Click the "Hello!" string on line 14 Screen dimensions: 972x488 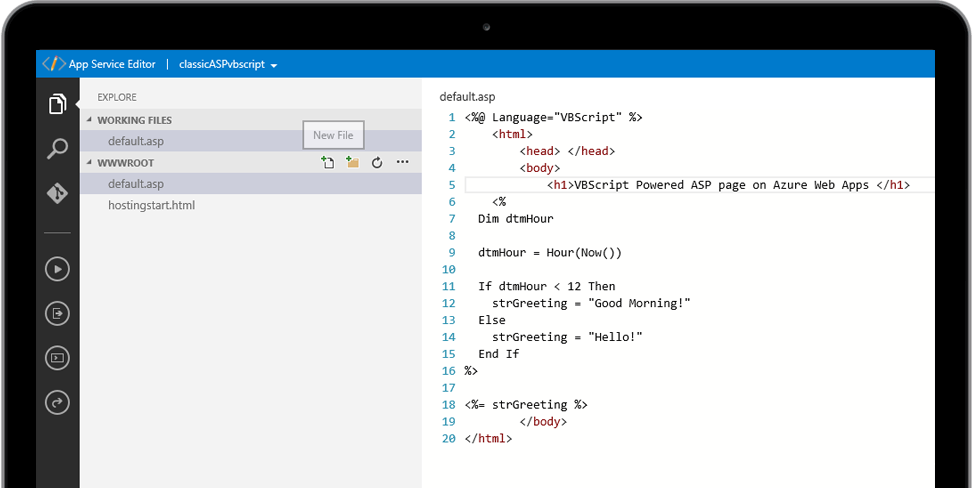pyautogui.click(x=615, y=337)
